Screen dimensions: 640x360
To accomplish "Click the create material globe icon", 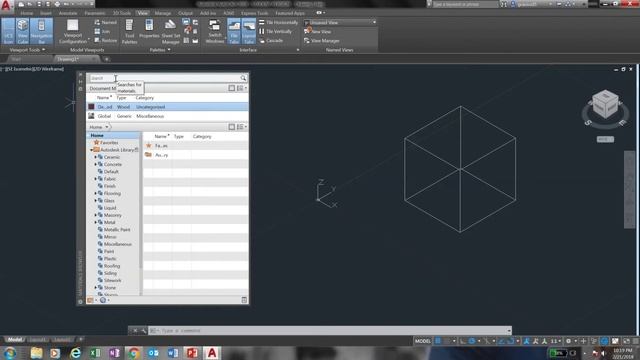I will [x=103, y=300].
